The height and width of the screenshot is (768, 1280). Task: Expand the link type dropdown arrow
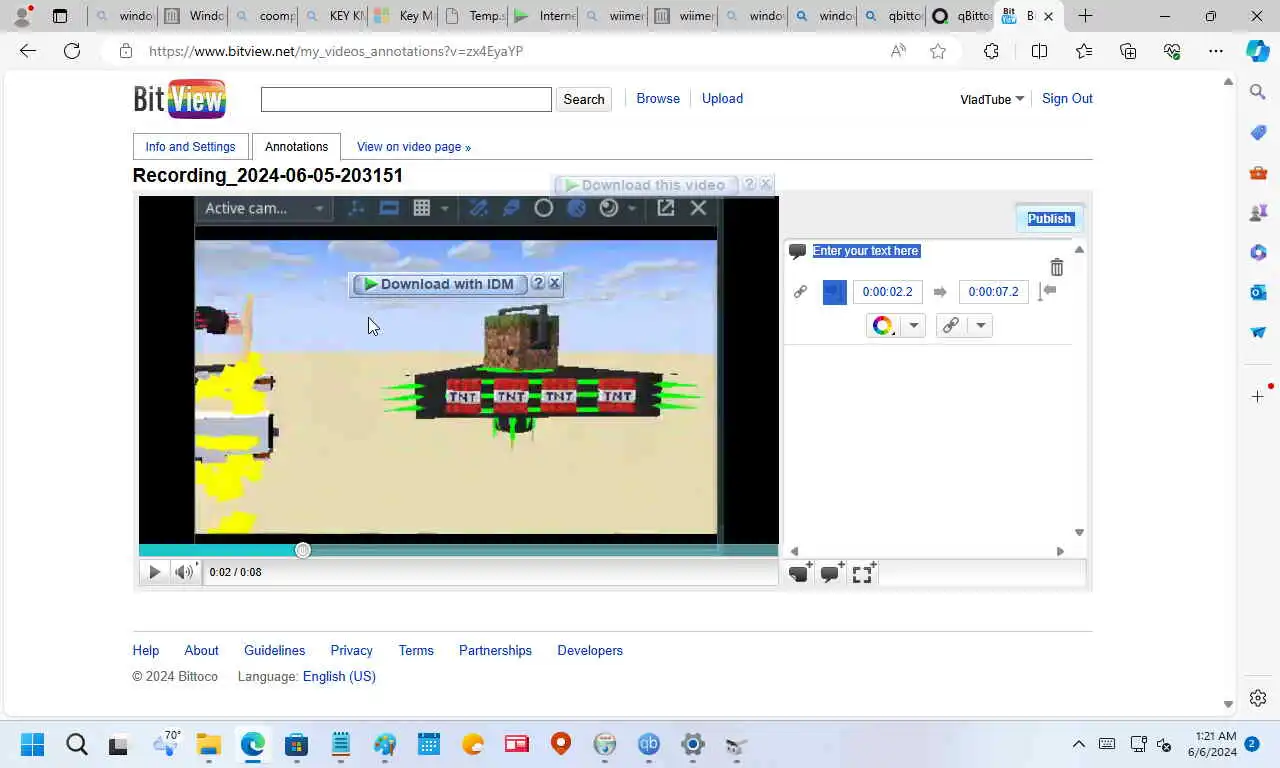pos(980,325)
